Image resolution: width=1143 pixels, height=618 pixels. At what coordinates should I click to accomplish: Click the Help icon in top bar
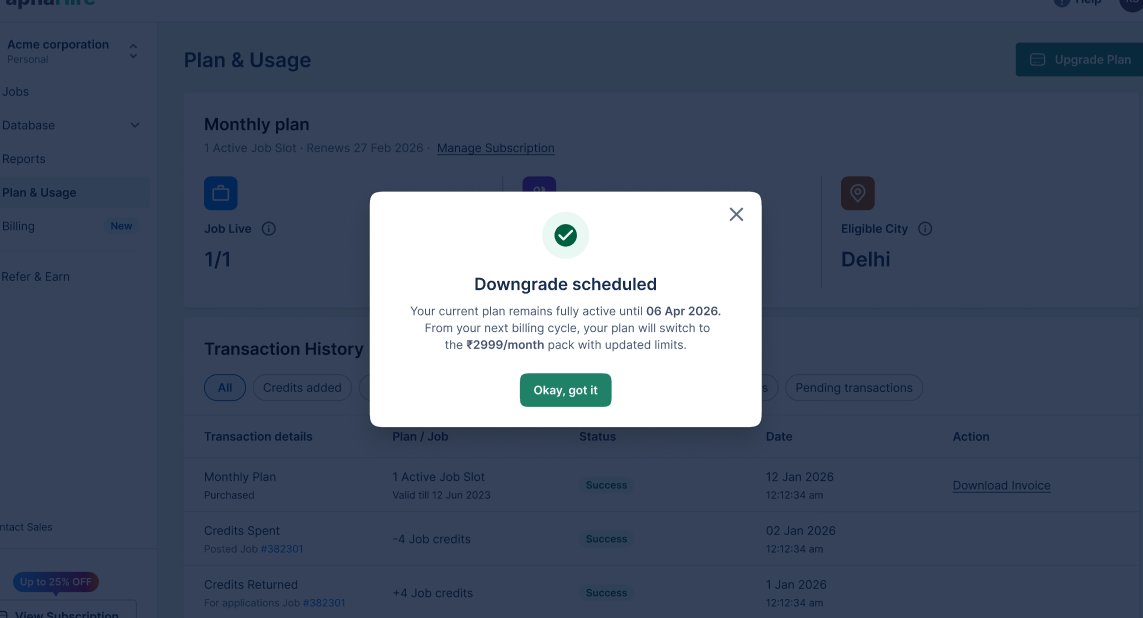tap(1062, 2)
